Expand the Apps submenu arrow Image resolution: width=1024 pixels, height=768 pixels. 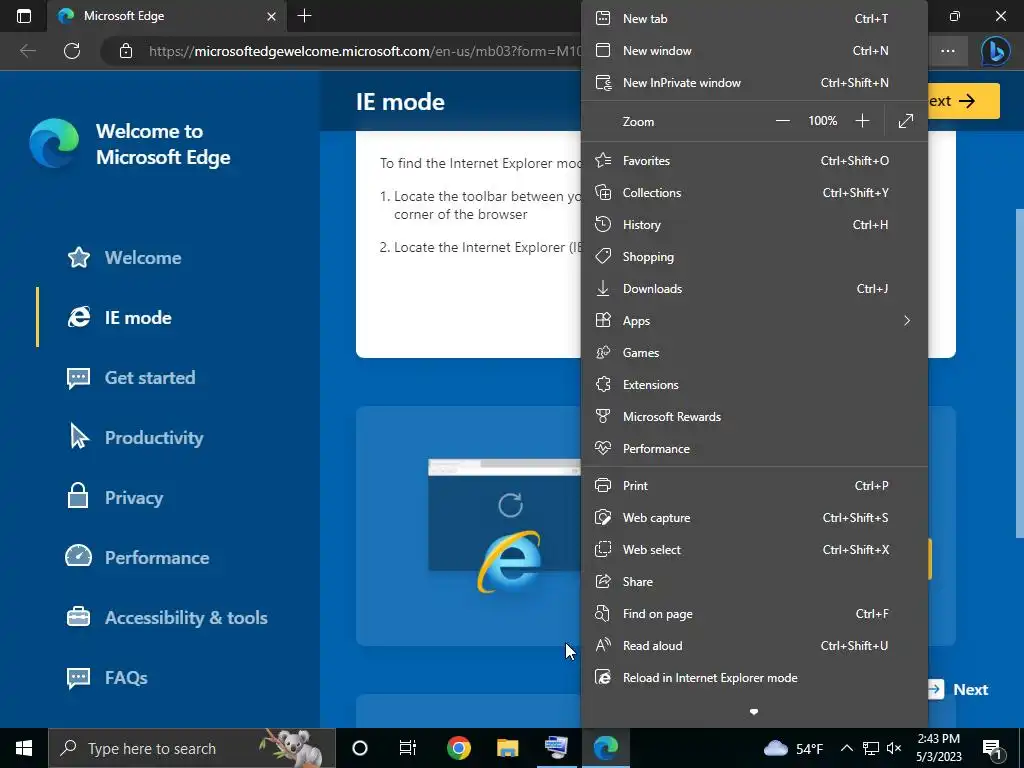point(906,320)
